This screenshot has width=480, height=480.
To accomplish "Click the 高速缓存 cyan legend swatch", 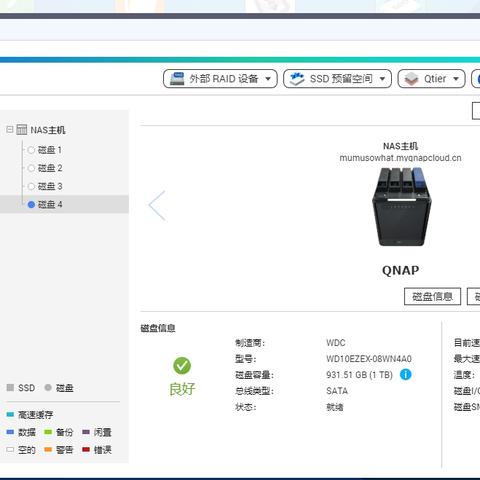I will pos(10,414).
